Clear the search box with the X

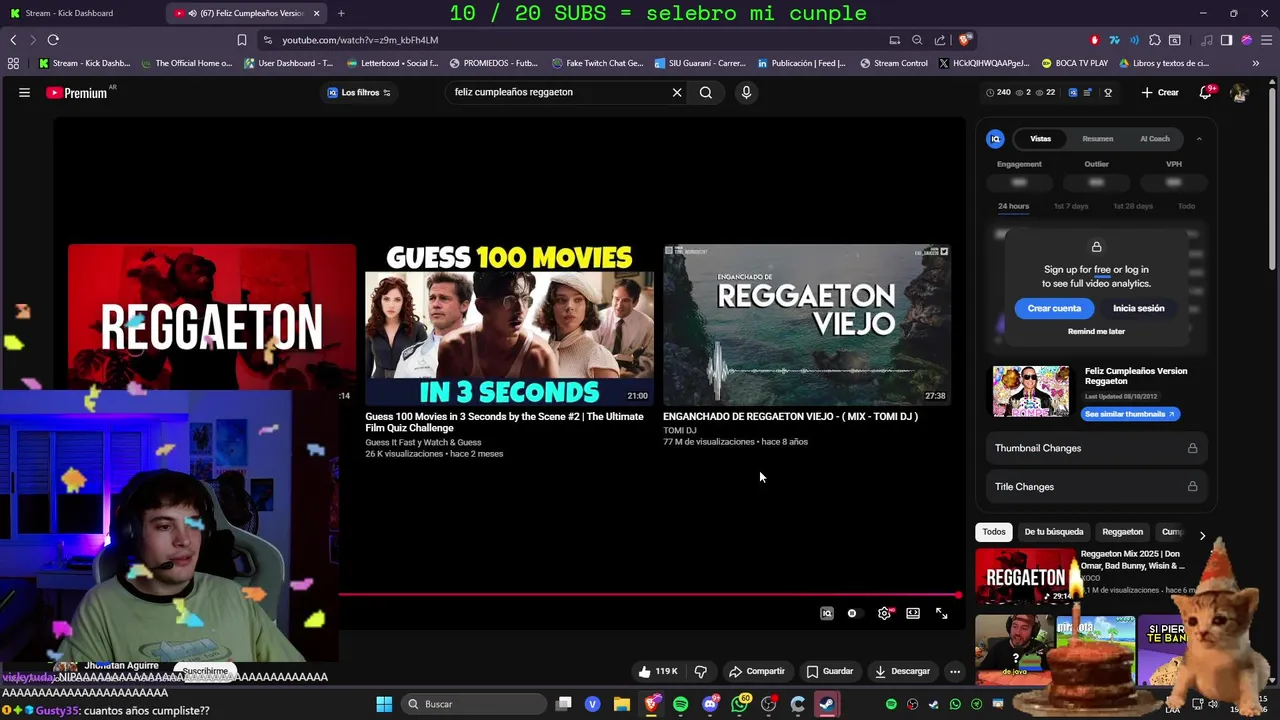[x=677, y=92]
